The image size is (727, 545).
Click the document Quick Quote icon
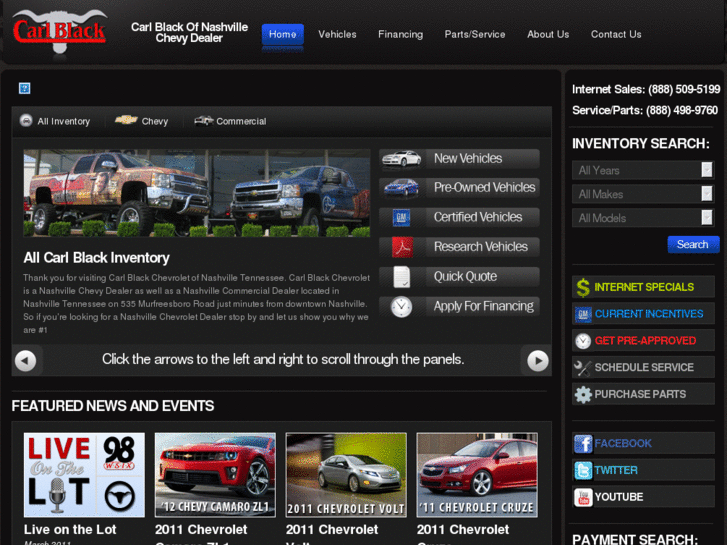coord(402,277)
